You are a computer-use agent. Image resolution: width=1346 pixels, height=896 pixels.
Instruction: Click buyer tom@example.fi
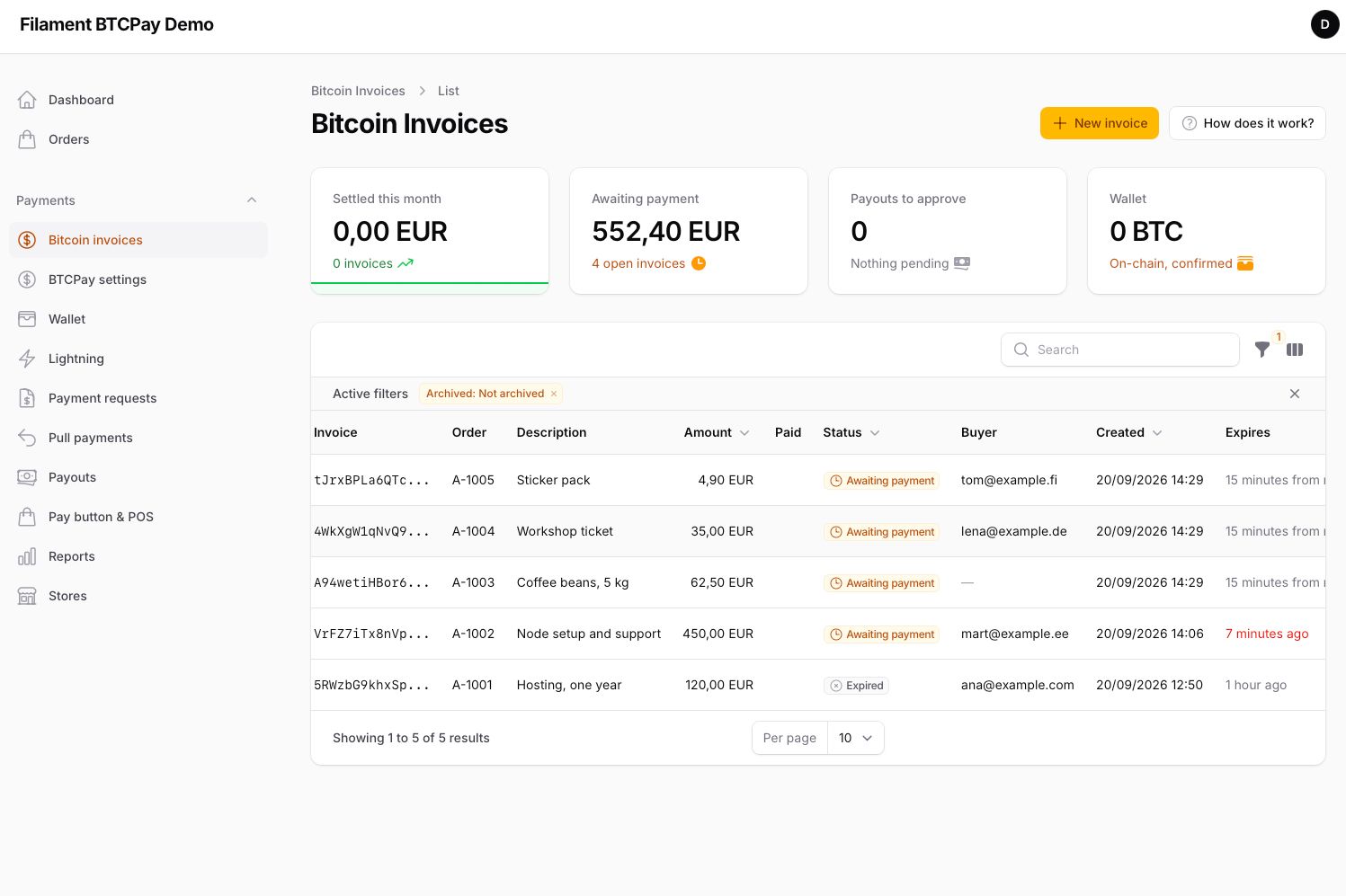click(x=1009, y=480)
